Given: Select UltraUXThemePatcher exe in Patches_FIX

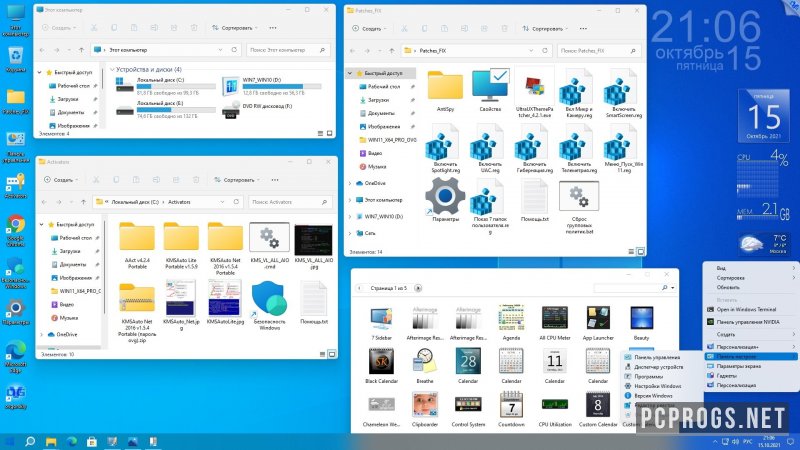Looking at the screenshot, I should click(534, 93).
